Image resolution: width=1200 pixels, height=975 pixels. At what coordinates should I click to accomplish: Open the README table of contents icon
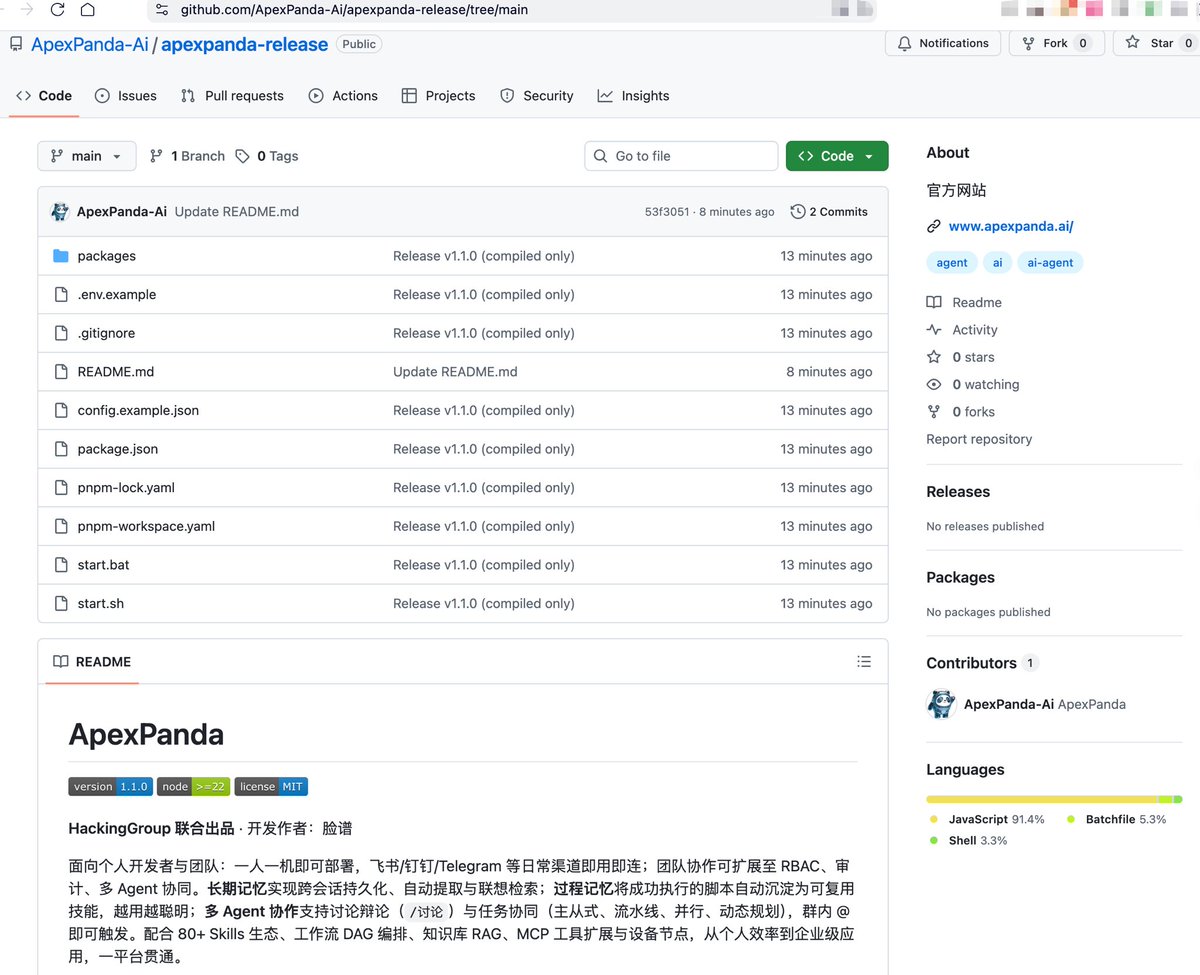coord(864,661)
